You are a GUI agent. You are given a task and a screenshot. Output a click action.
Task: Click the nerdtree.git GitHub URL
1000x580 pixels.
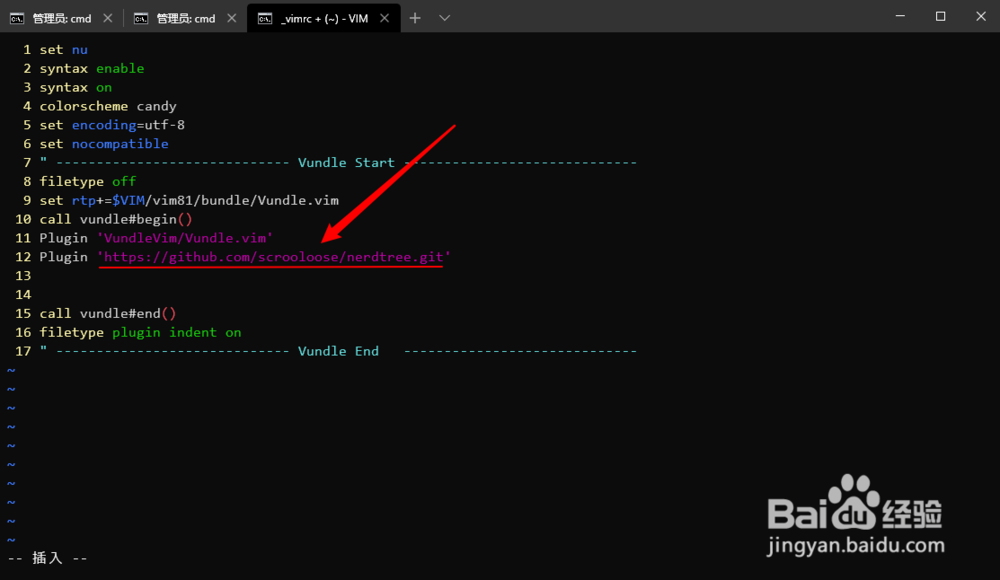pos(271,257)
